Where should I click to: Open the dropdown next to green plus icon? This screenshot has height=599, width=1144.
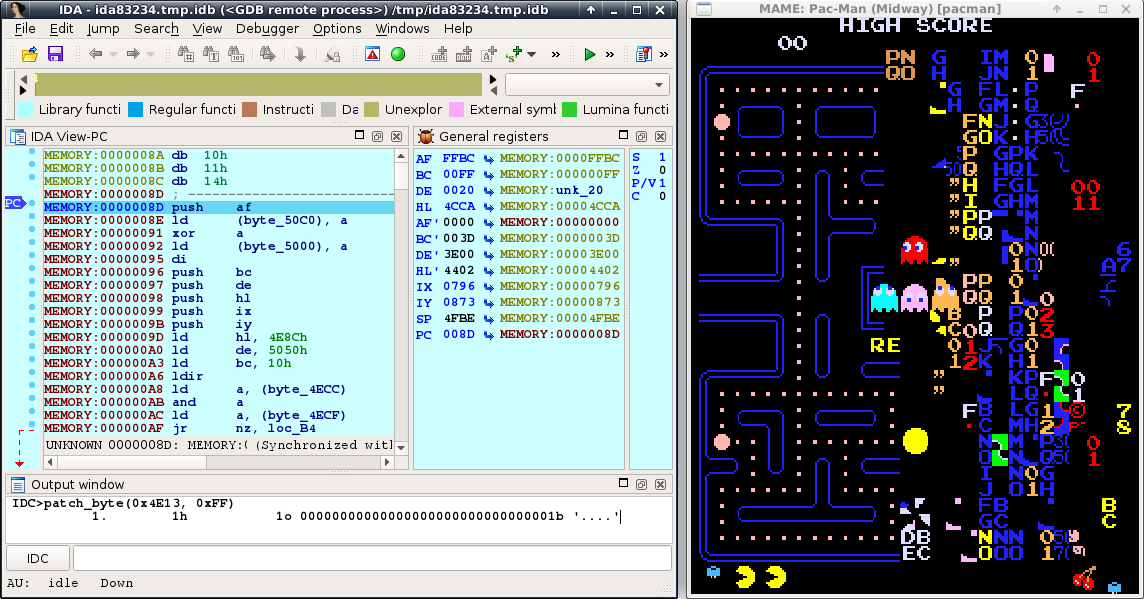click(531, 54)
